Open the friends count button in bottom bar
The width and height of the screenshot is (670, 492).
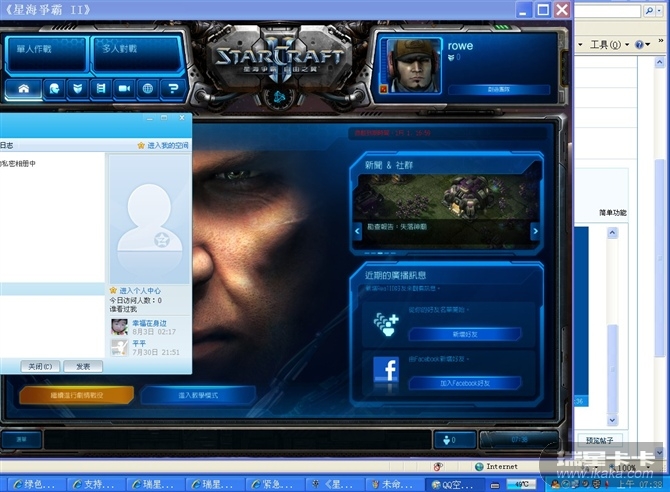click(x=455, y=440)
